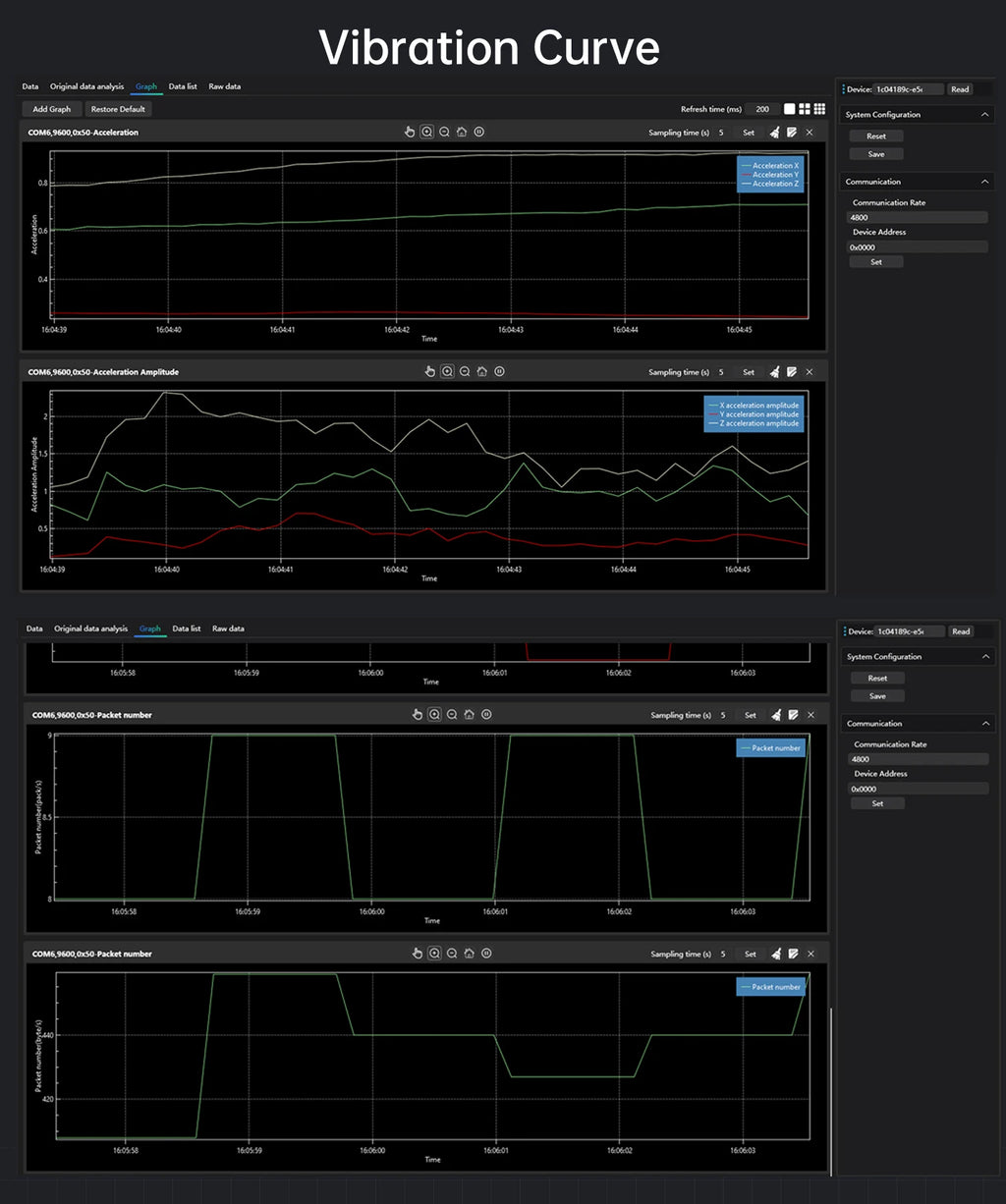
Task: Open edit icon on pack/s Packet number graph
Action: 793,715
